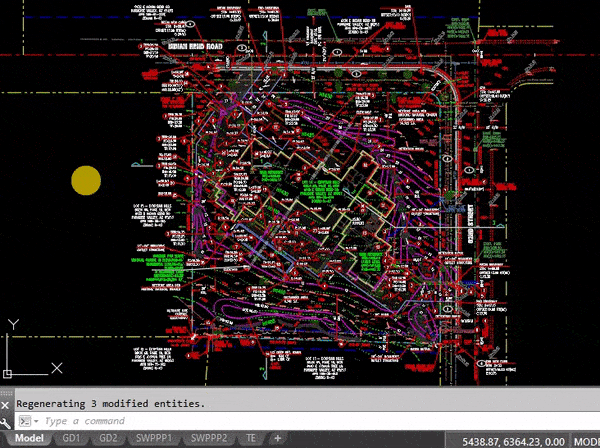Click the coordinates readout 5438.87, 6364.23

[513, 442]
